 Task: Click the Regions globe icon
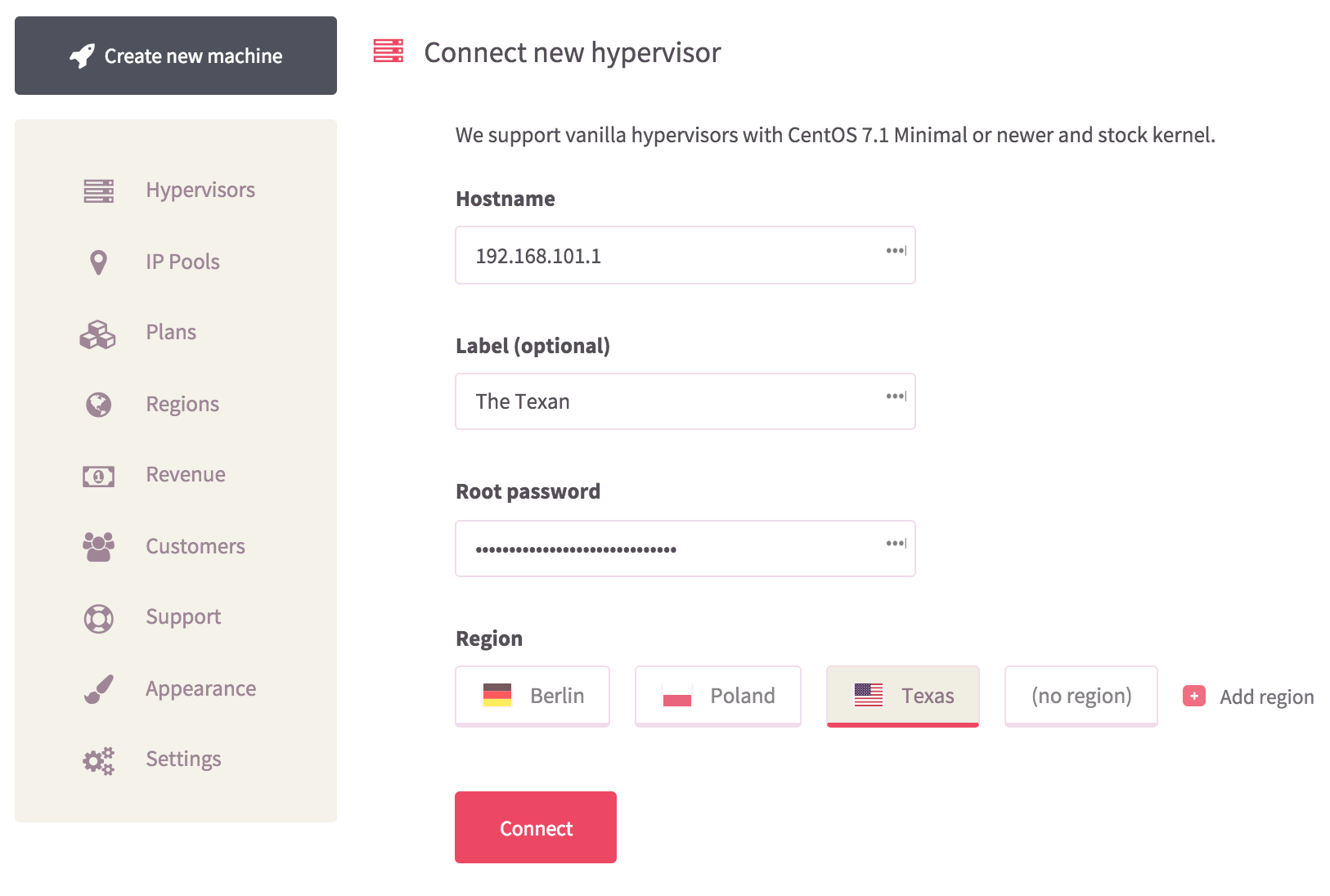click(98, 405)
